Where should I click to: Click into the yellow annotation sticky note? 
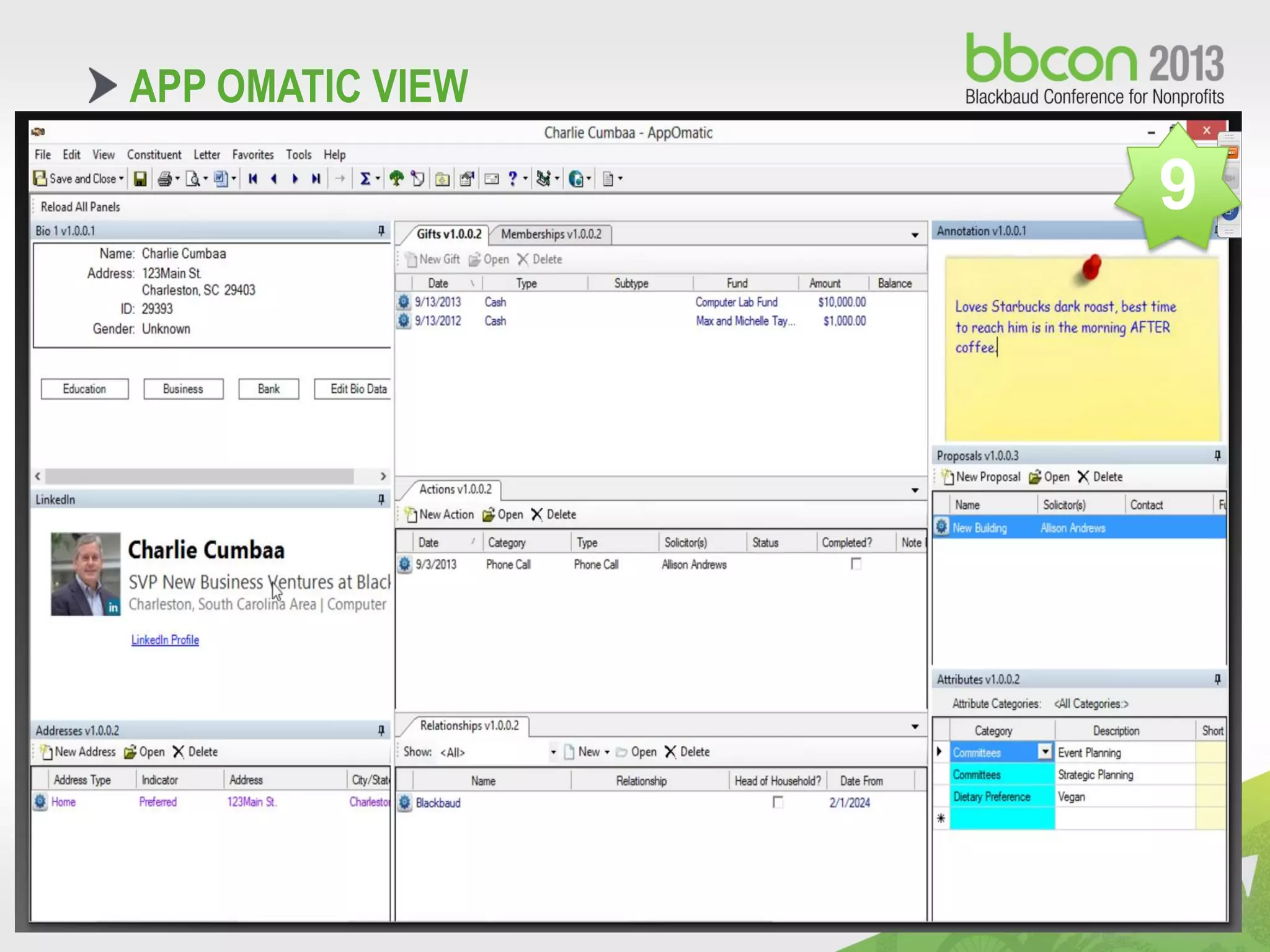(x=1083, y=349)
